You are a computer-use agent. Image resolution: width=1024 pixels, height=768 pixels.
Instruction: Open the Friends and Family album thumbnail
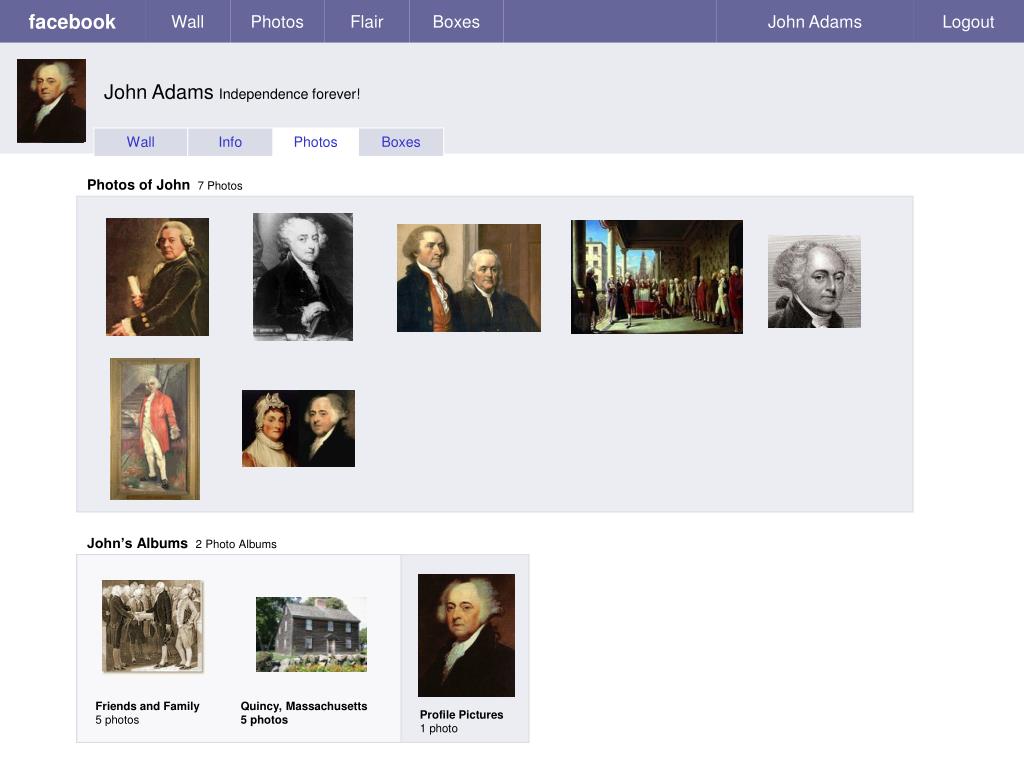coord(153,626)
